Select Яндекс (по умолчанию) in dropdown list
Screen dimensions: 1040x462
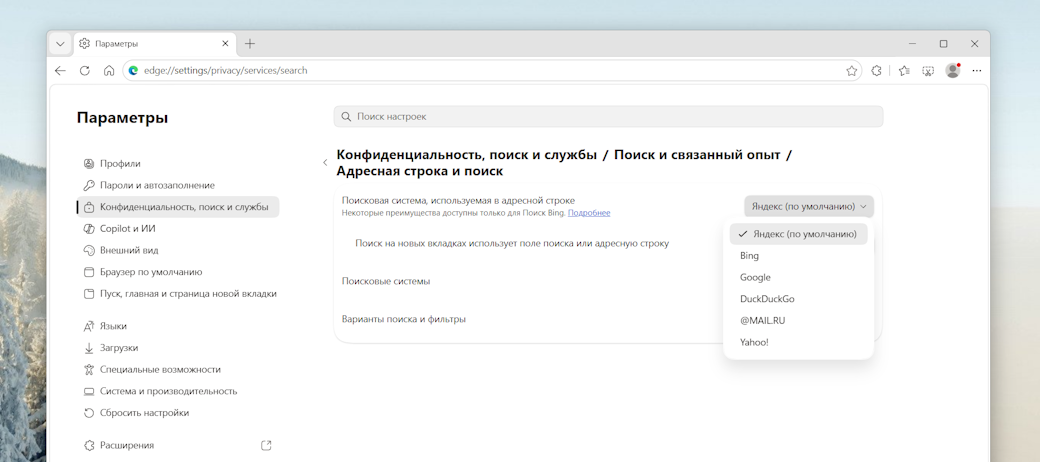799,234
